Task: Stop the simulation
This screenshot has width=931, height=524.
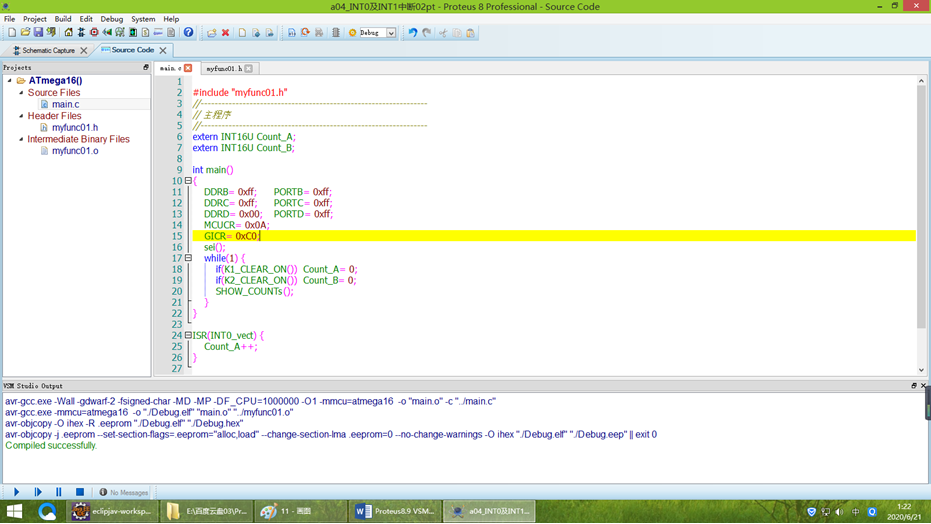Action: (x=80, y=492)
